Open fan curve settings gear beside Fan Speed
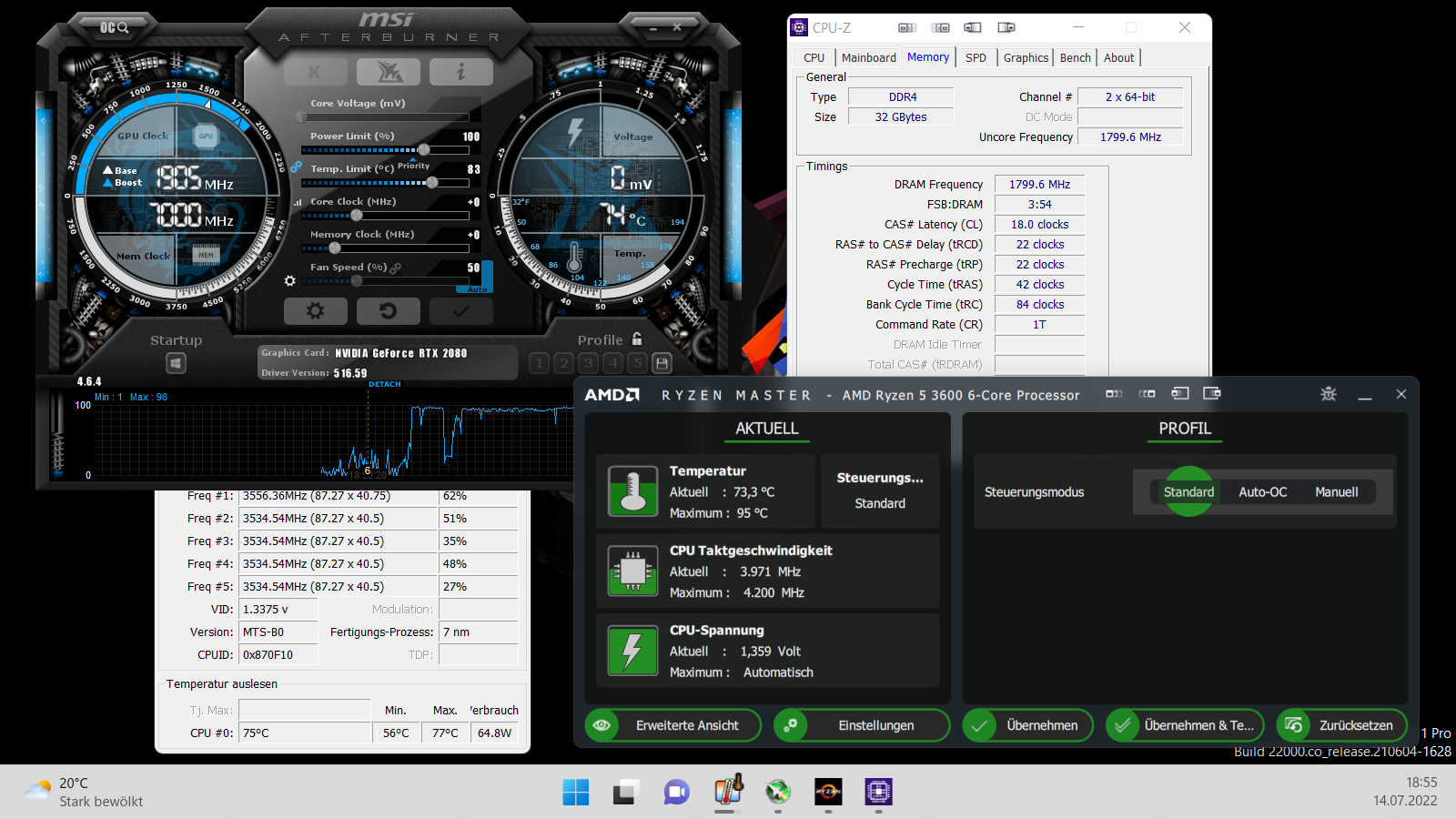This screenshot has height=819, width=1456. (x=289, y=281)
